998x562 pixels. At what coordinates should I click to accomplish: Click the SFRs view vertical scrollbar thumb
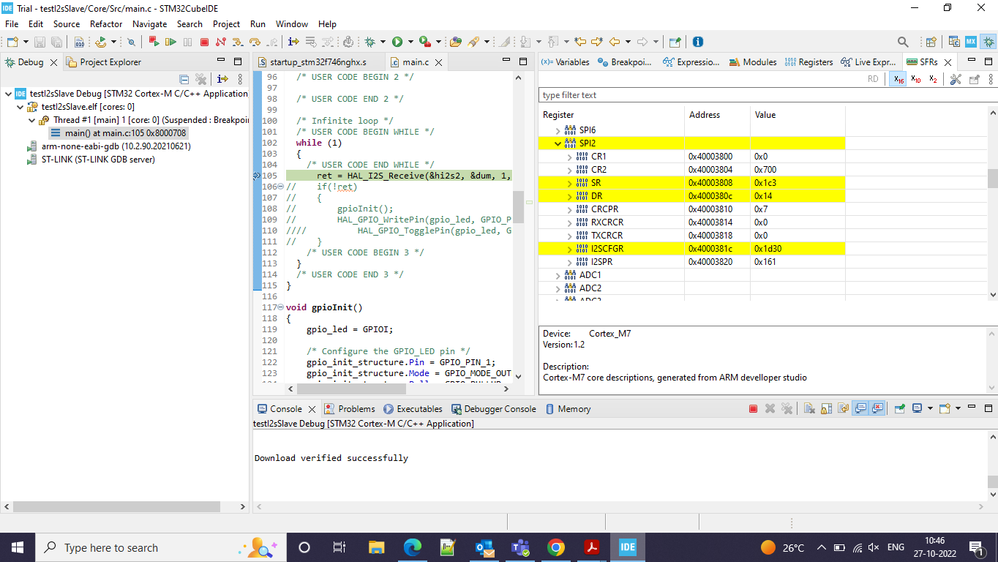click(992, 178)
